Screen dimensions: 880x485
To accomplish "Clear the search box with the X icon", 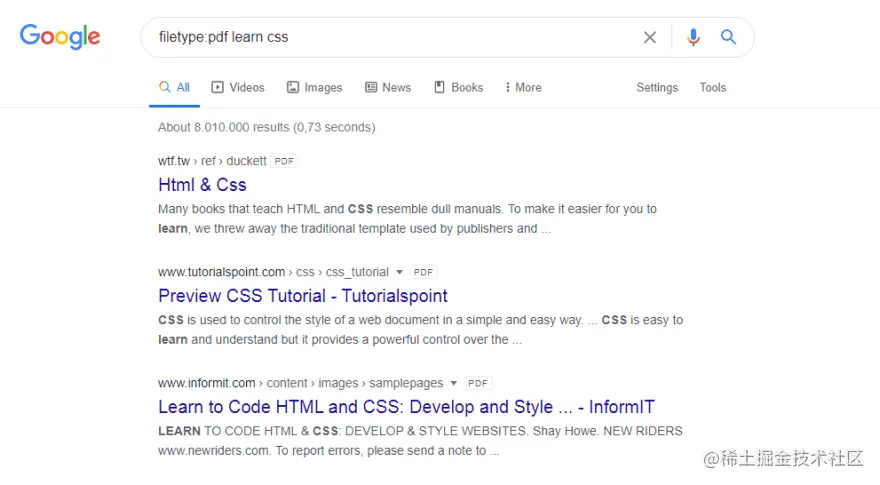I will [x=650, y=37].
